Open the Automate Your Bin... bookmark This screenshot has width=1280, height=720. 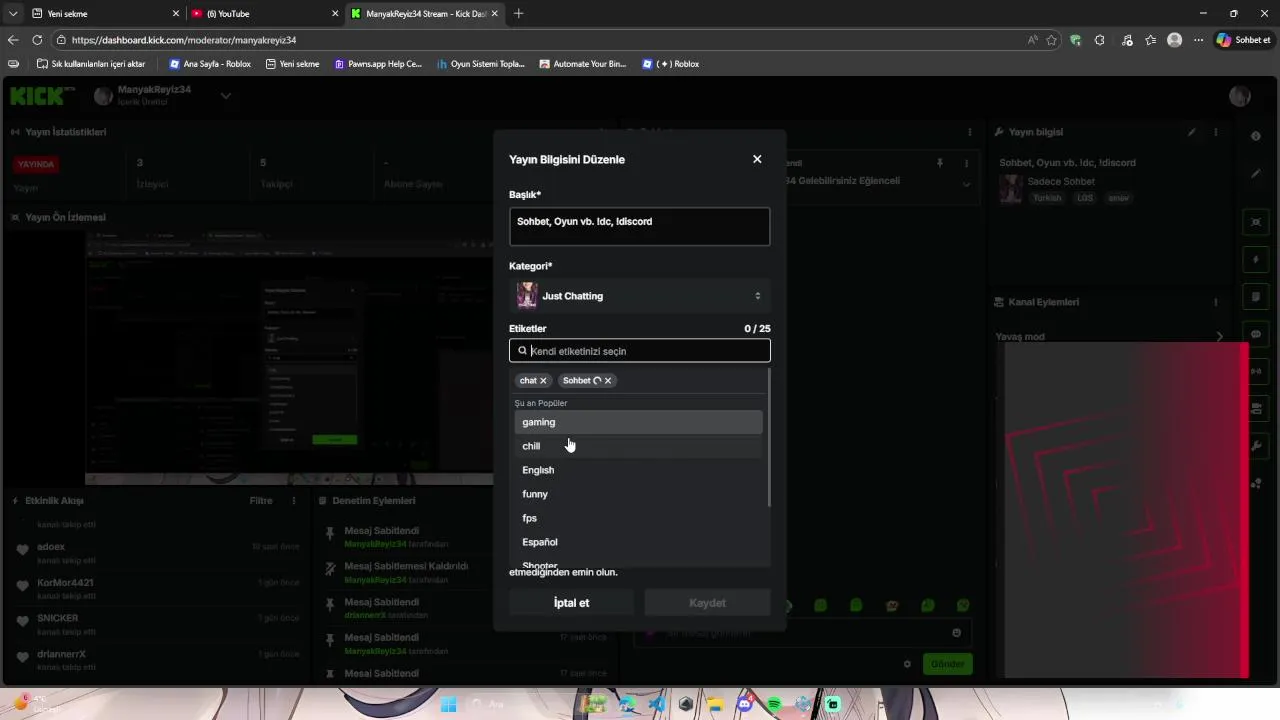pyautogui.click(x=583, y=64)
